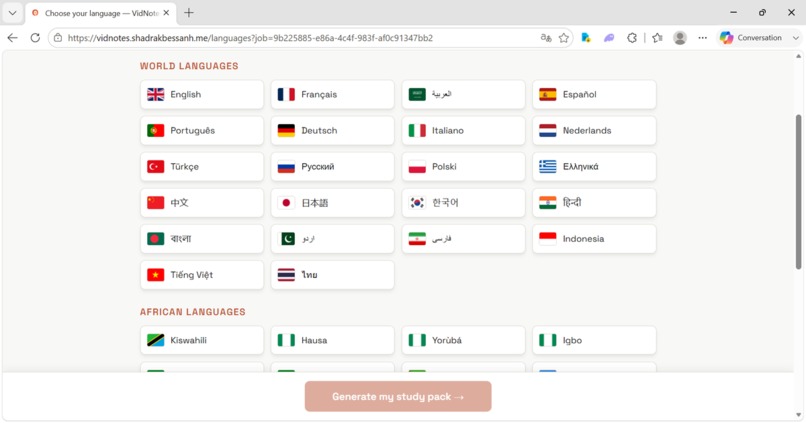
Task: Choose the Bengali card with Bangladesh flag
Action: [202, 238]
